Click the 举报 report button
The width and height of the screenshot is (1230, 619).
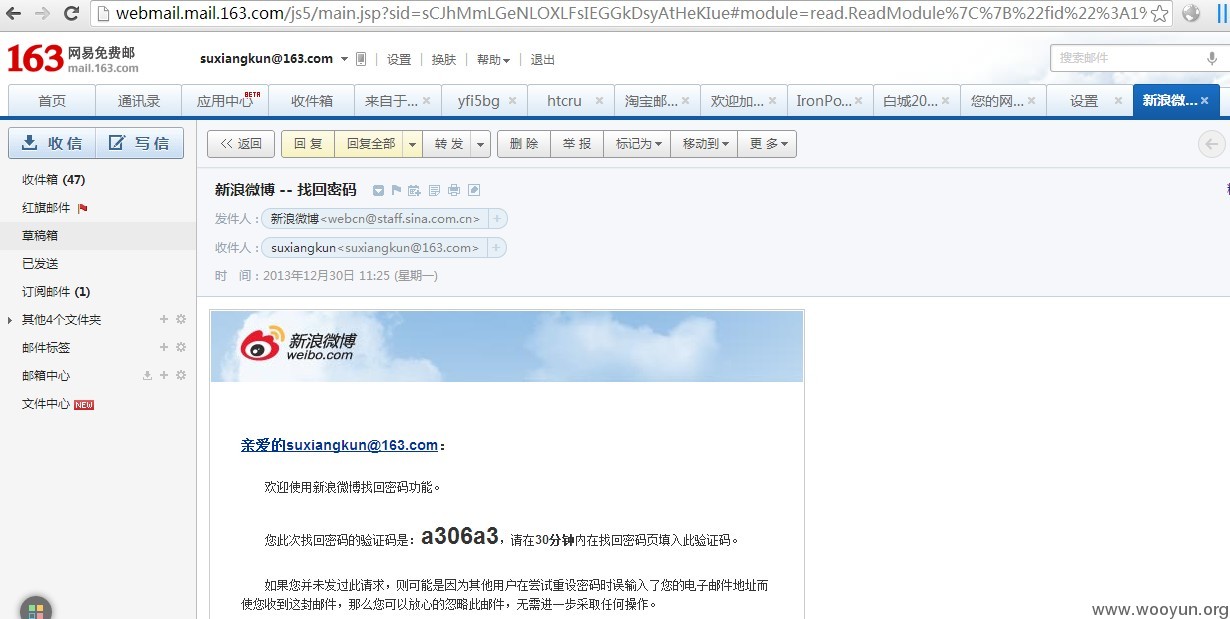pyautogui.click(x=577, y=144)
